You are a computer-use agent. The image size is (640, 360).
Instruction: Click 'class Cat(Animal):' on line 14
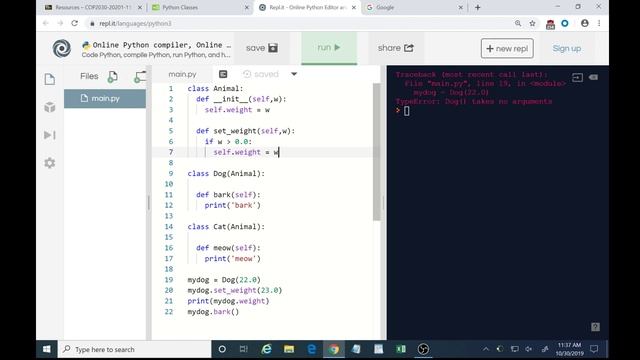coord(226,227)
